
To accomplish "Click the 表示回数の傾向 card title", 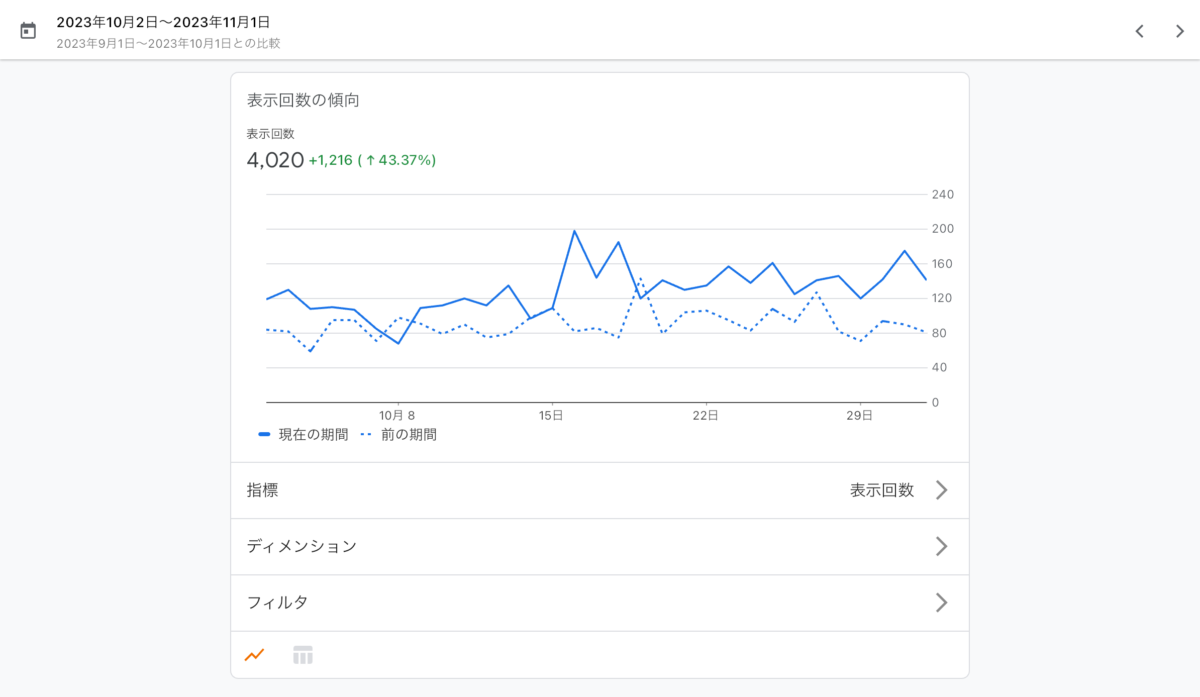I will click(303, 100).
